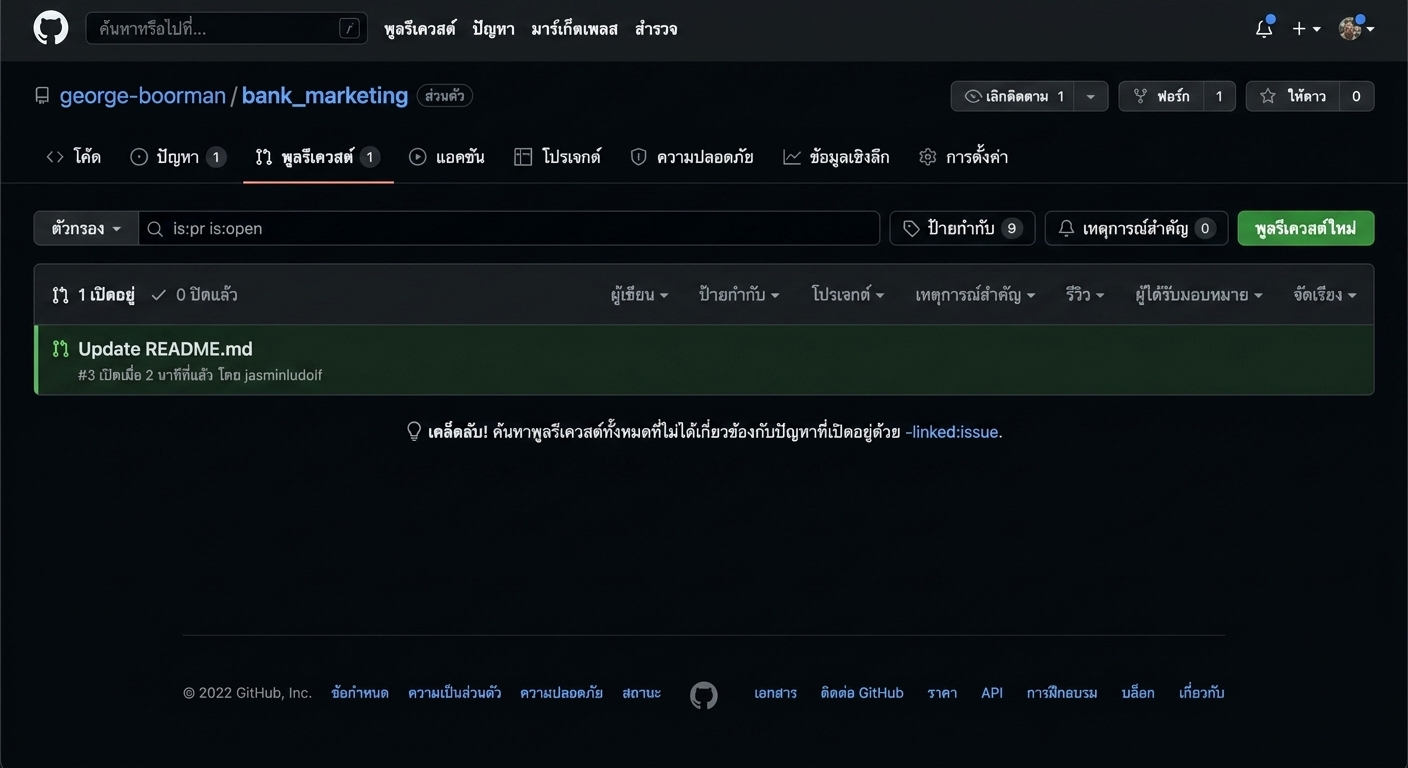Image resolution: width=1408 pixels, height=768 pixels.
Task: Click the GitHub logo in the footer
Action: click(704, 695)
